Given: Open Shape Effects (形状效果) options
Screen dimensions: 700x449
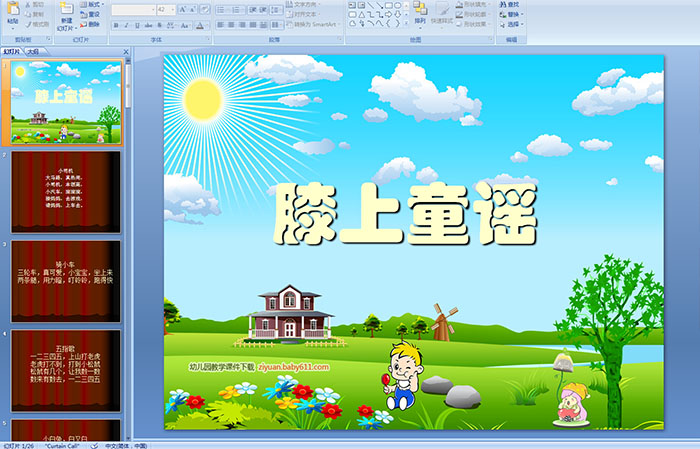Looking at the screenshot, I should 472,24.
